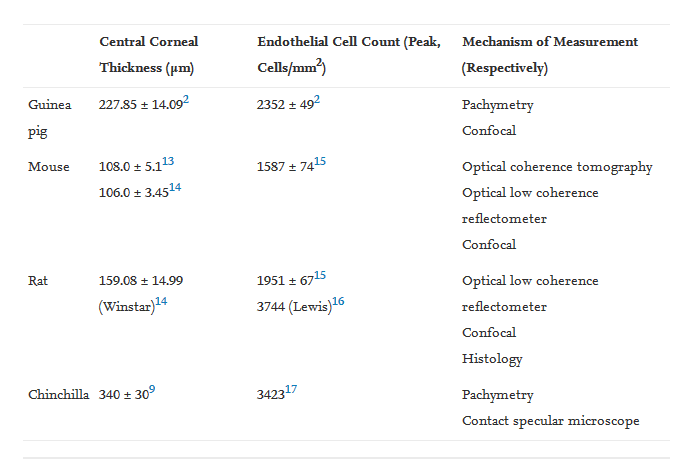Click the Rat row label
The image size is (685, 473).
pyautogui.click(x=38, y=281)
